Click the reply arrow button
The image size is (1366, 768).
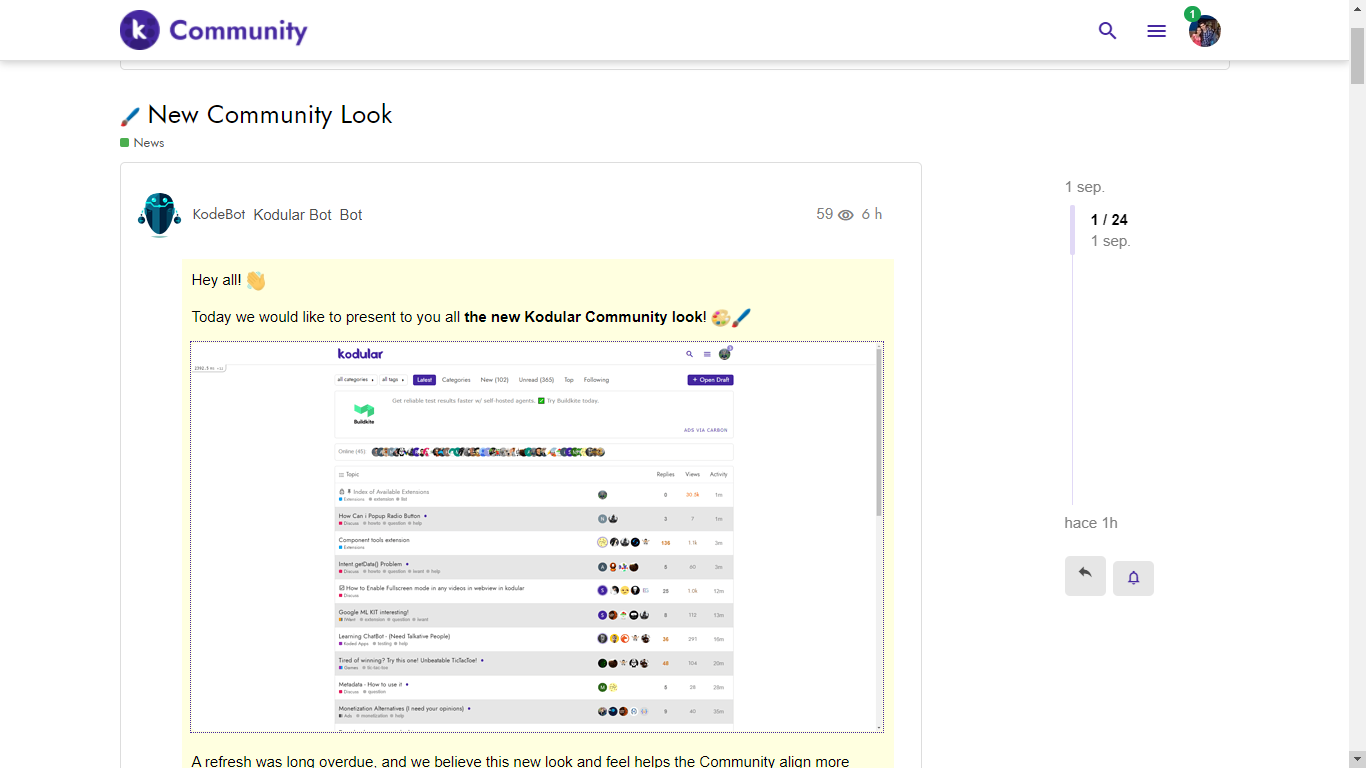(1085, 575)
